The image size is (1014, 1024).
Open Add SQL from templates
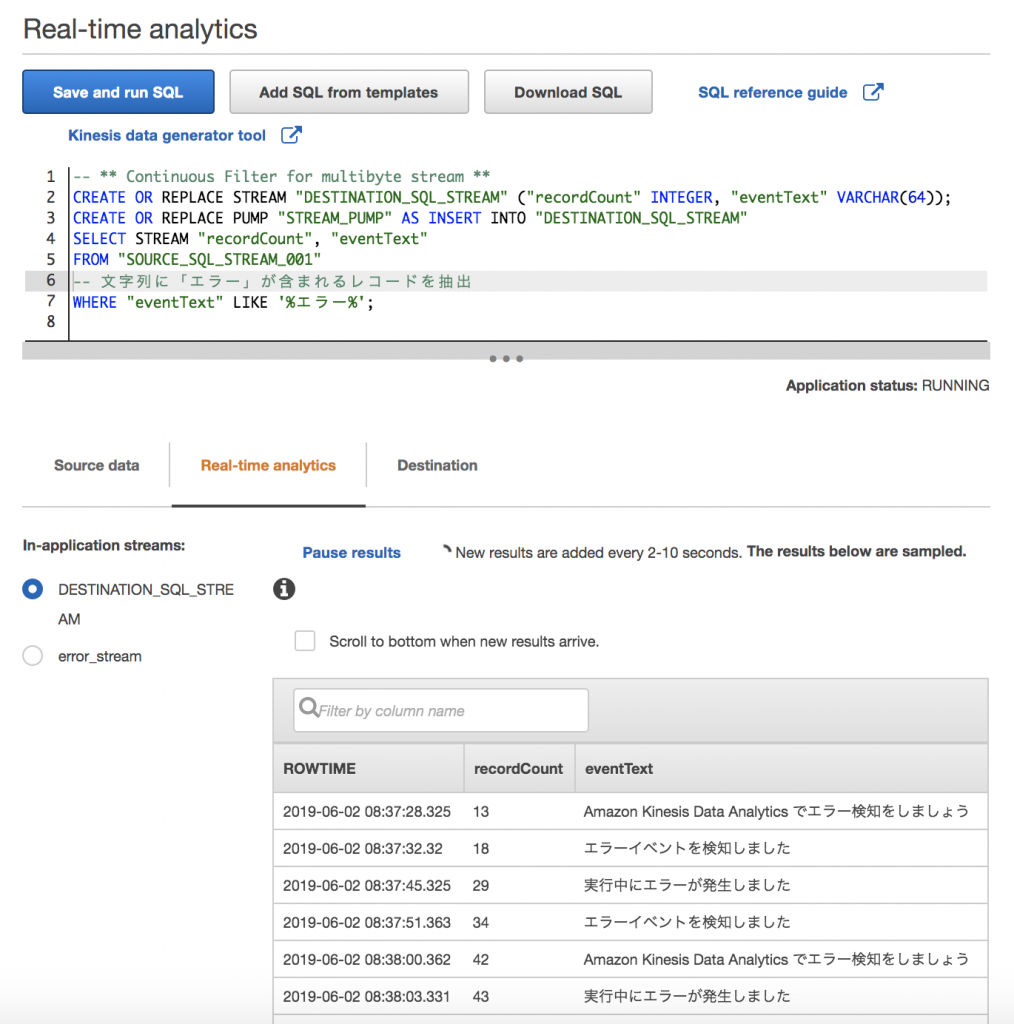click(x=349, y=92)
